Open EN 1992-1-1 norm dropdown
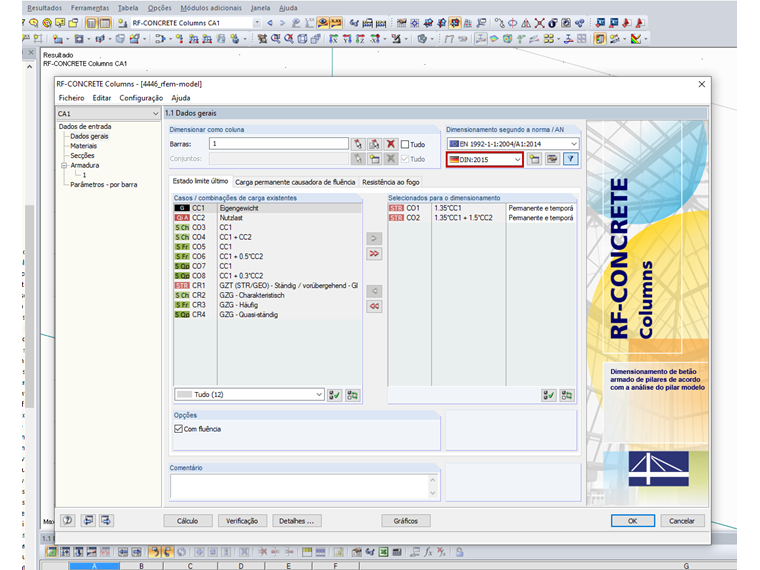 point(513,144)
